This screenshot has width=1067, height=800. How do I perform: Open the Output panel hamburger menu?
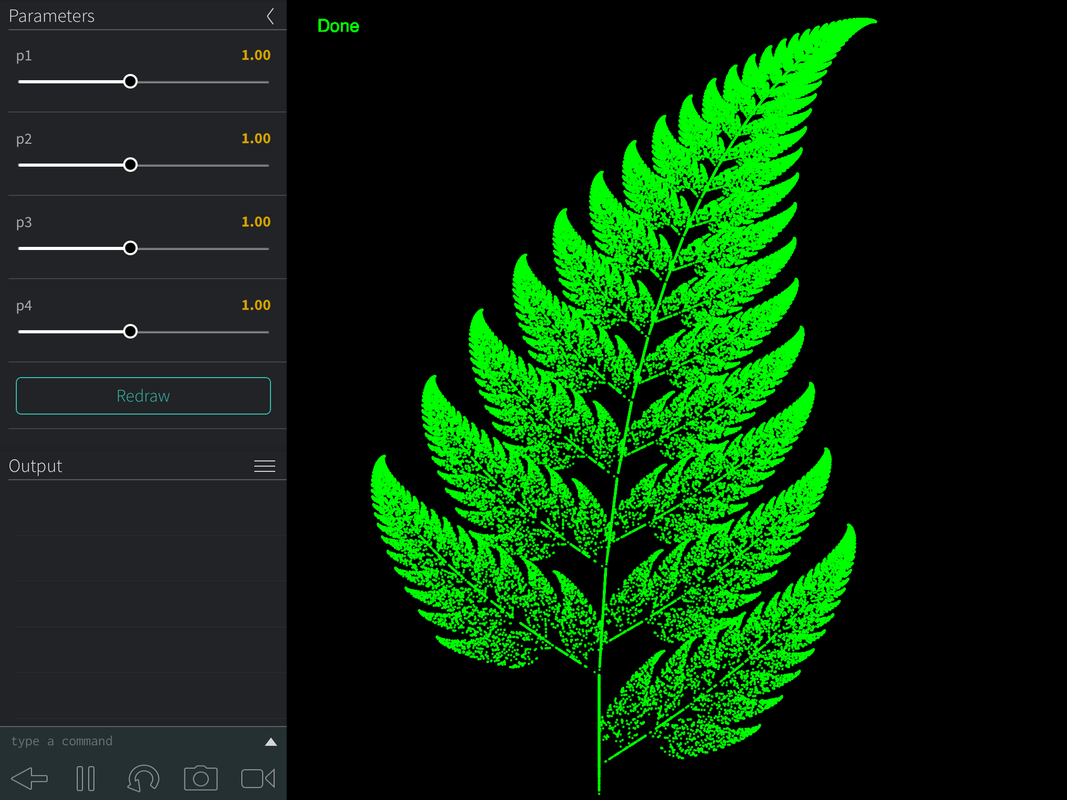point(265,466)
